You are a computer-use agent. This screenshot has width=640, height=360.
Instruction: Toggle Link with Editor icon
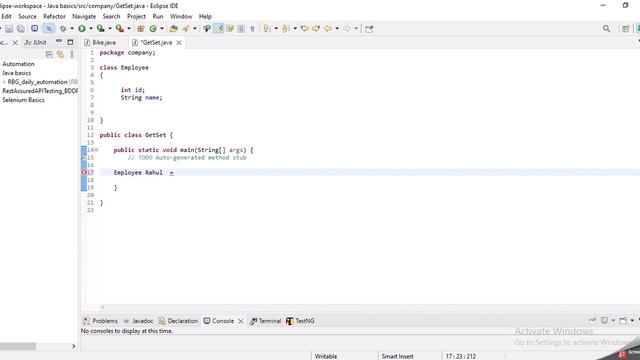point(60,54)
